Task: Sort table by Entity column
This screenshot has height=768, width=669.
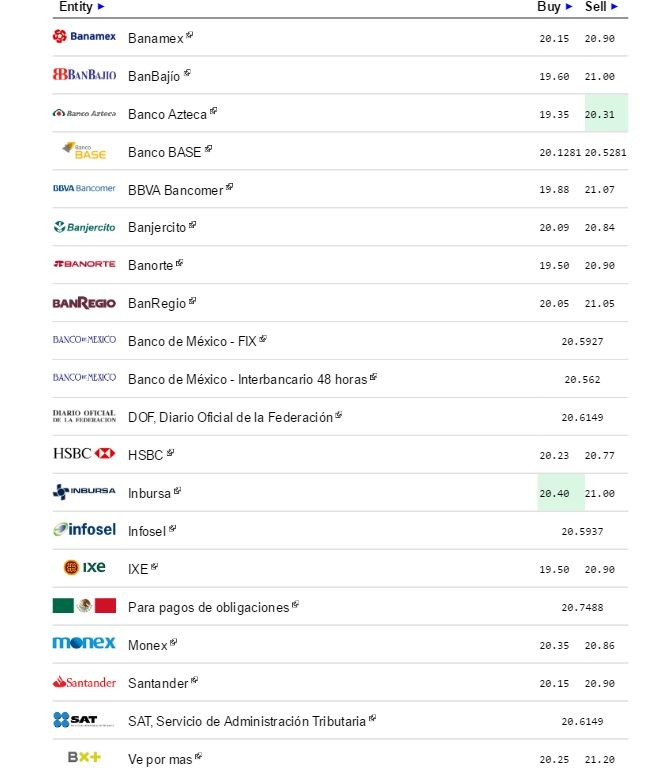Action: (81, 7)
